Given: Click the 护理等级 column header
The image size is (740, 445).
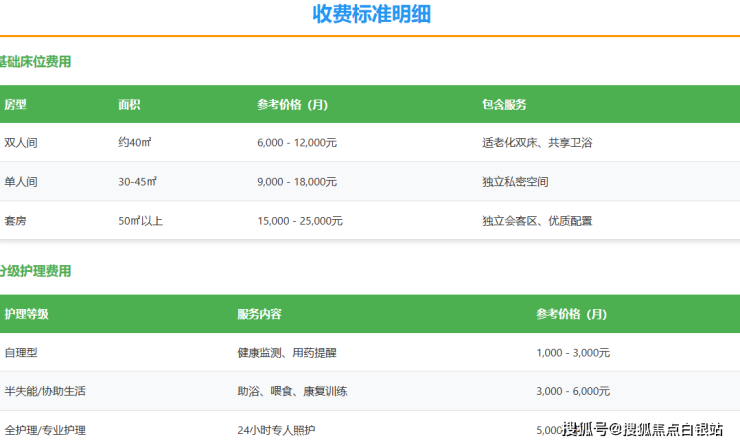Looking at the screenshot, I should (x=26, y=314).
